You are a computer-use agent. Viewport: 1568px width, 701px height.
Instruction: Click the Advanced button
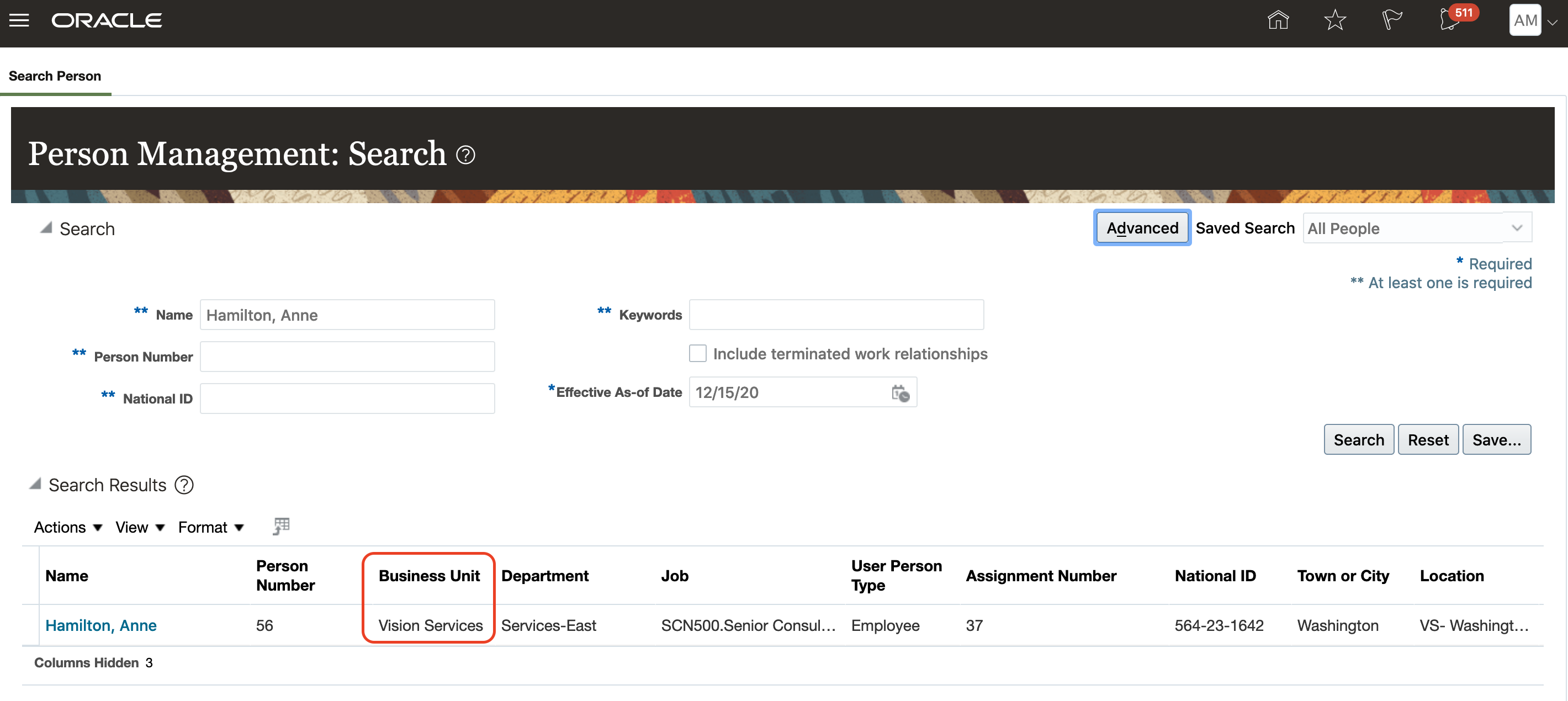[x=1141, y=228]
